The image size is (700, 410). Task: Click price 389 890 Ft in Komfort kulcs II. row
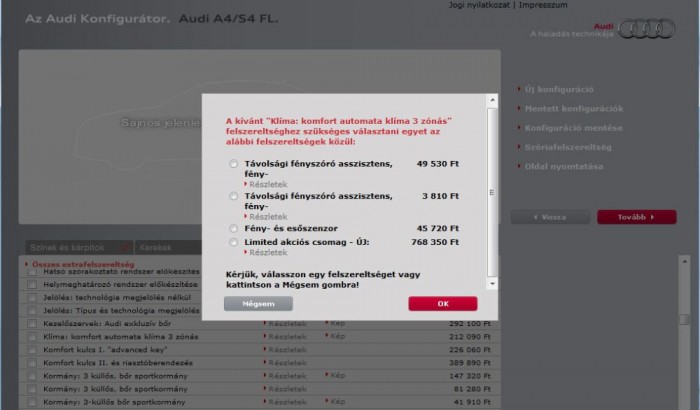(470, 363)
